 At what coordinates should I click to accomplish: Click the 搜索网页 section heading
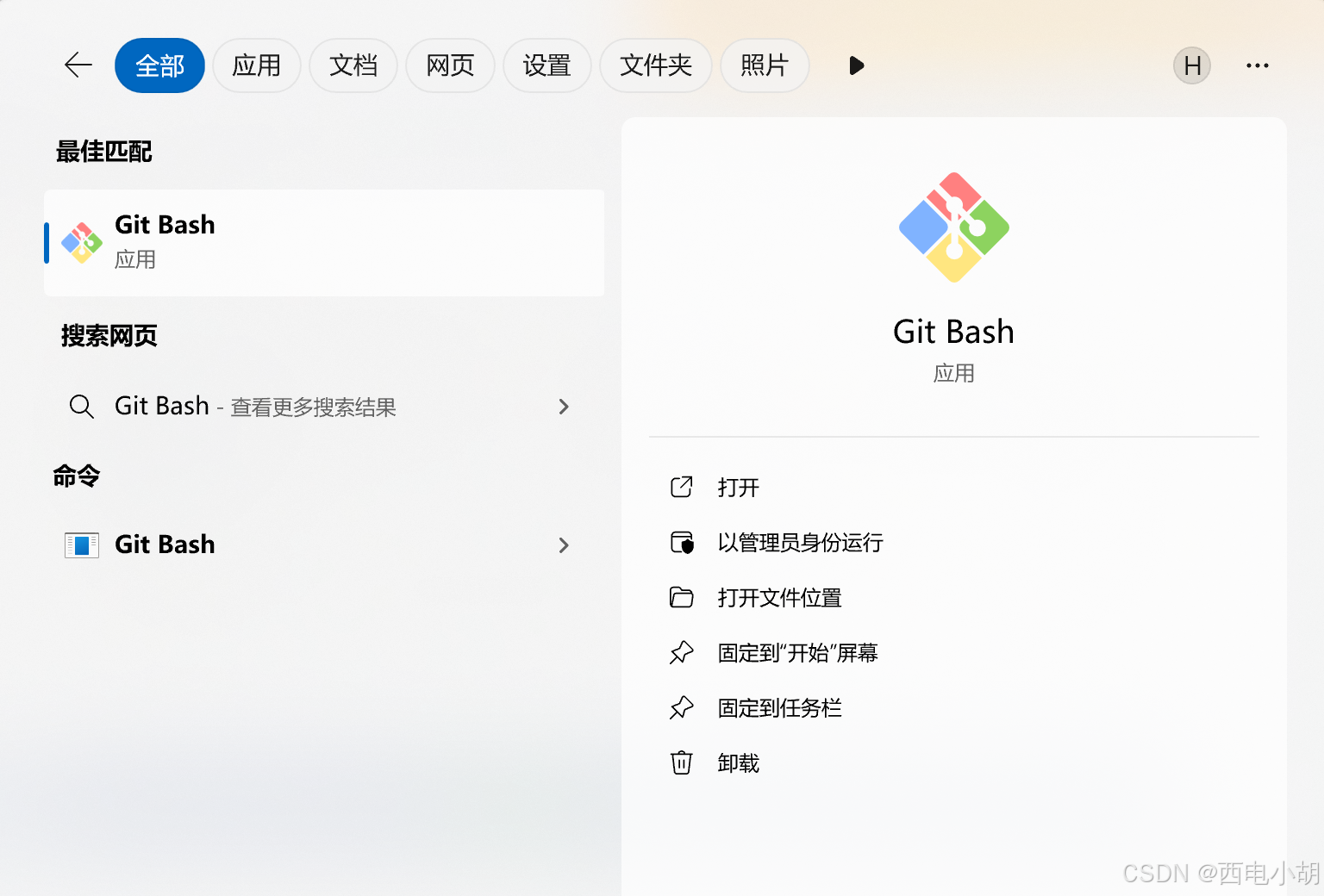point(109,336)
